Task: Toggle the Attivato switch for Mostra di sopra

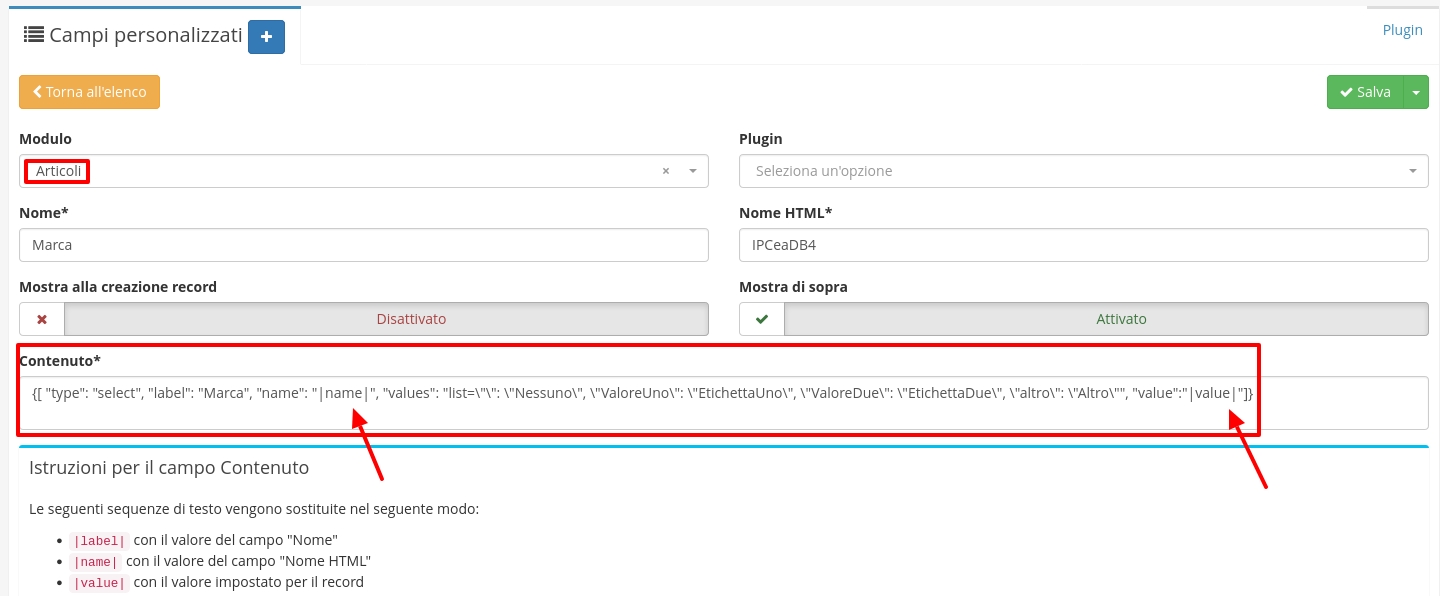Action: (1106, 320)
